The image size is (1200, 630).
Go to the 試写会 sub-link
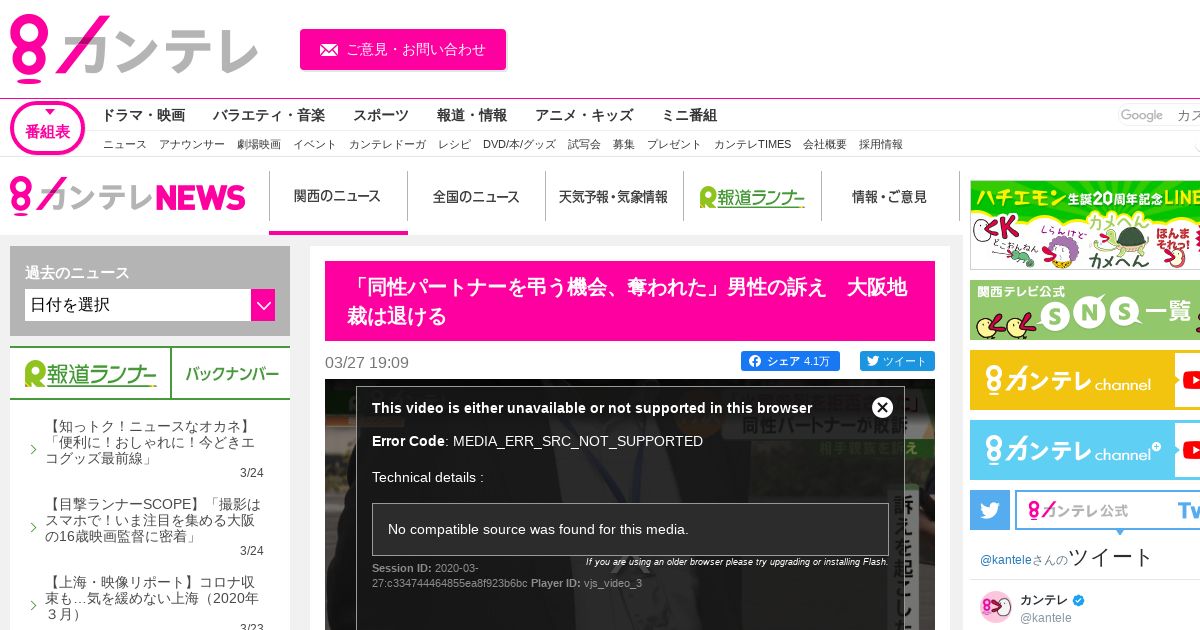coord(584,144)
